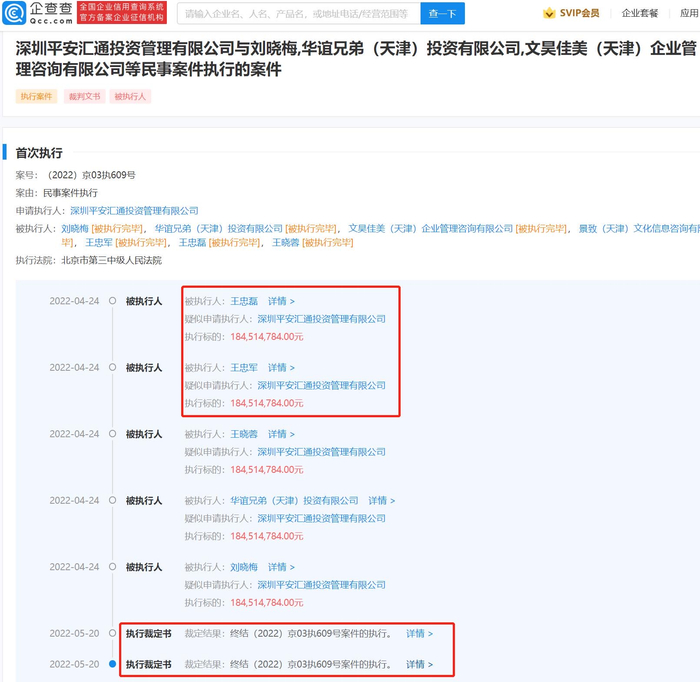Image resolution: width=700 pixels, height=682 pixels.
Task: Click the court name 北京市第三中级人民法院
Action: click(x=112, y=261)
